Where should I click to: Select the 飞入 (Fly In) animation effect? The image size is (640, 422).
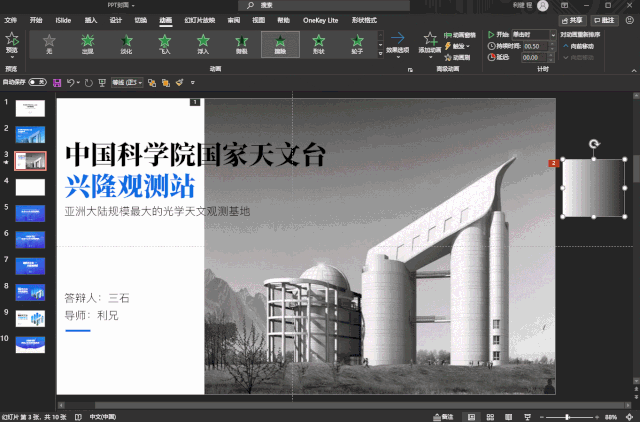164,42
